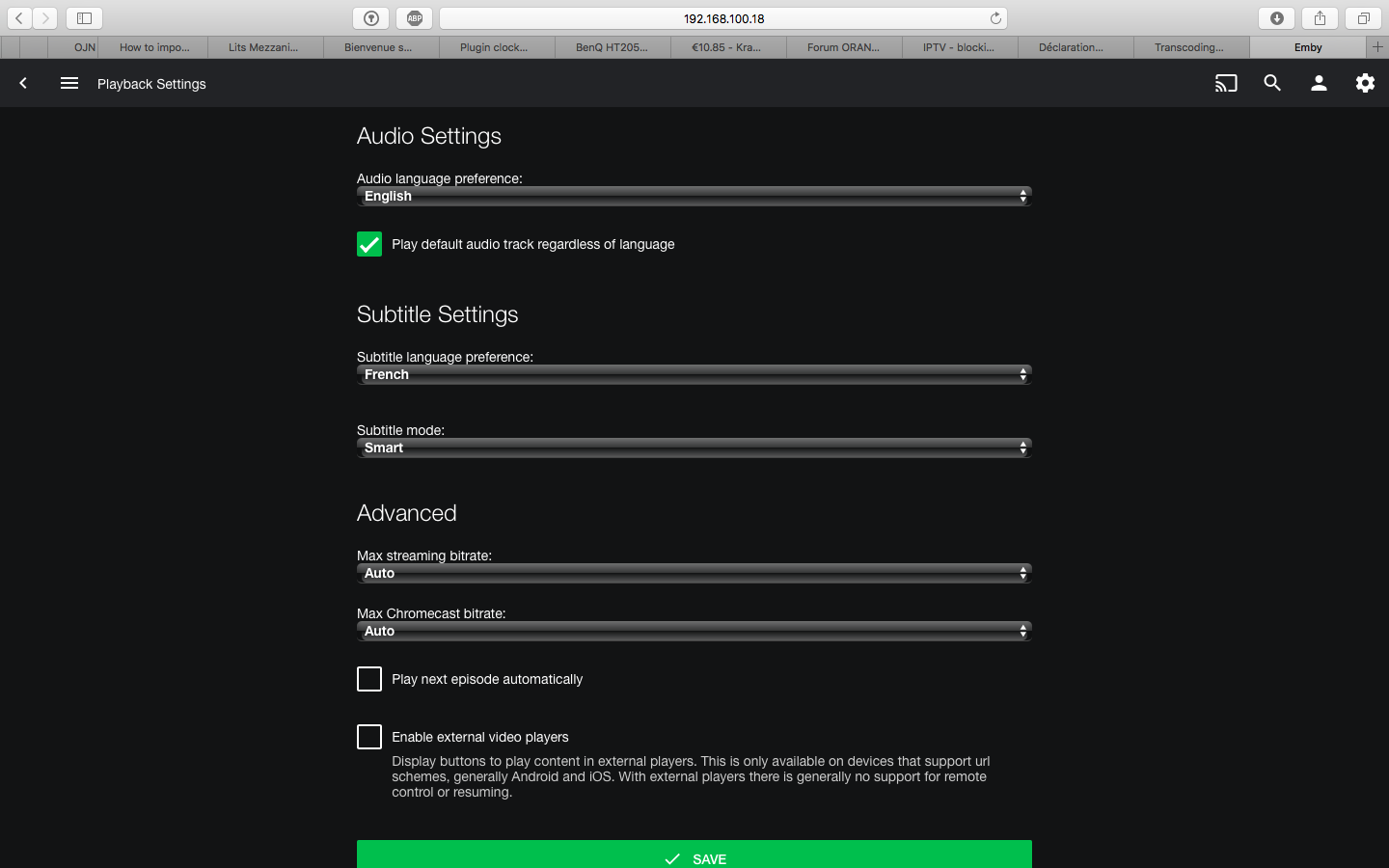Switch to the Plugin clock... tab
Screen dimensions: 1389x868
pos(497,47)
